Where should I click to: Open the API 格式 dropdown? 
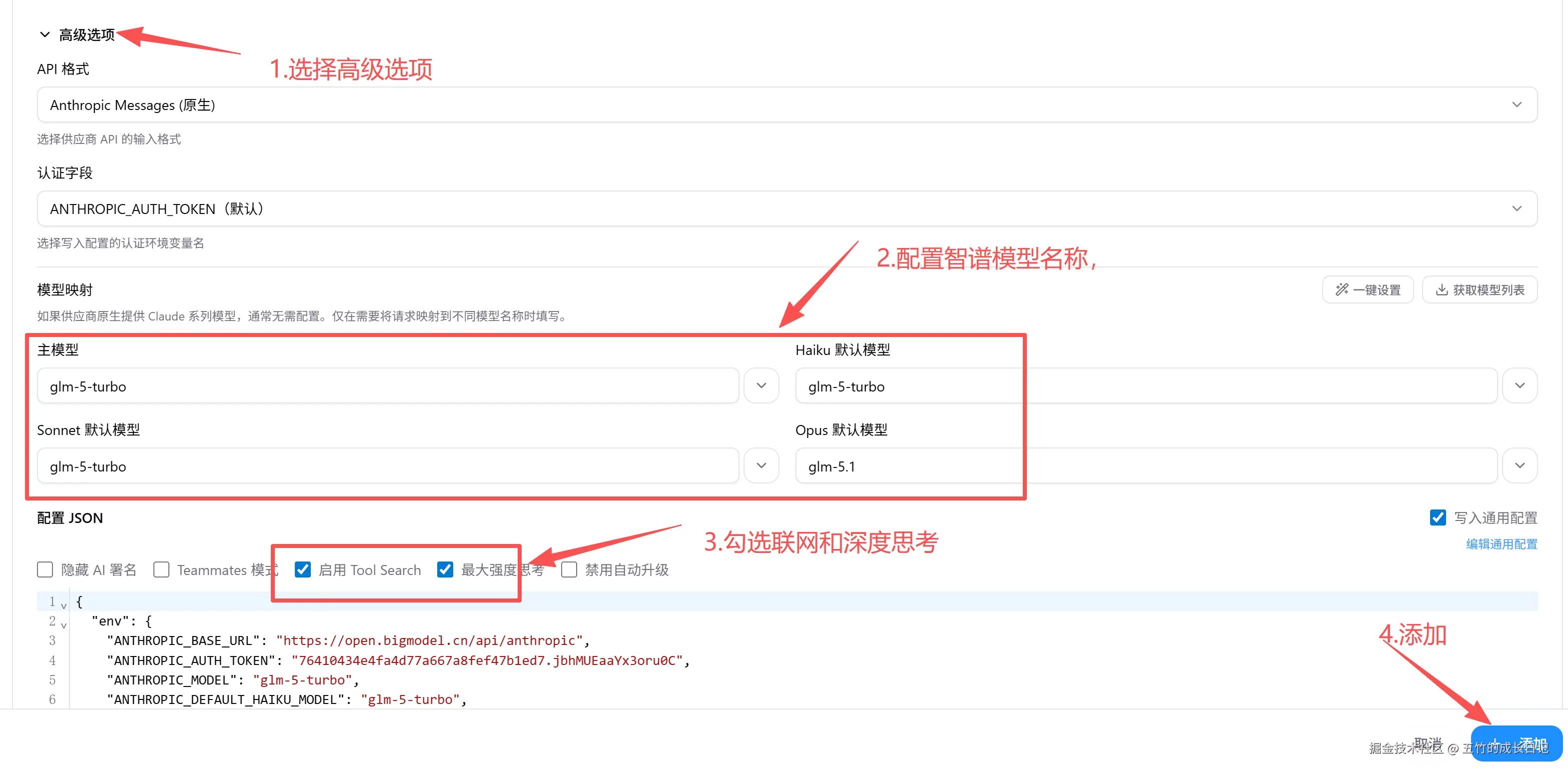point(787,104)
